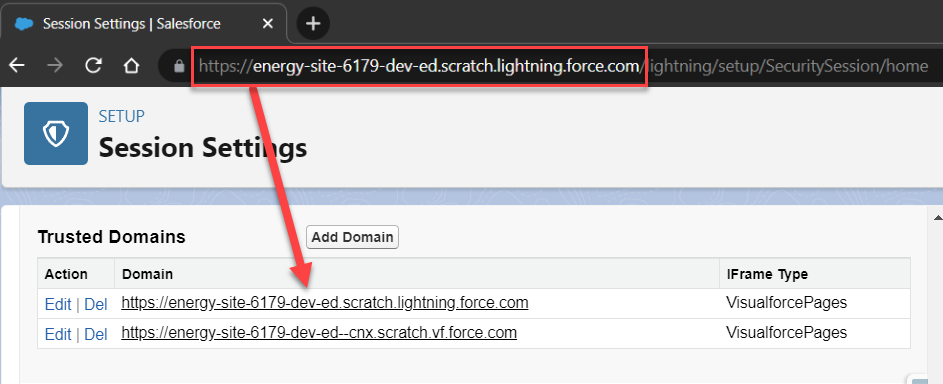Select the Session Settings | Salesforce tab
This screenshot has width=943, height=384.
tap(143, 24)
